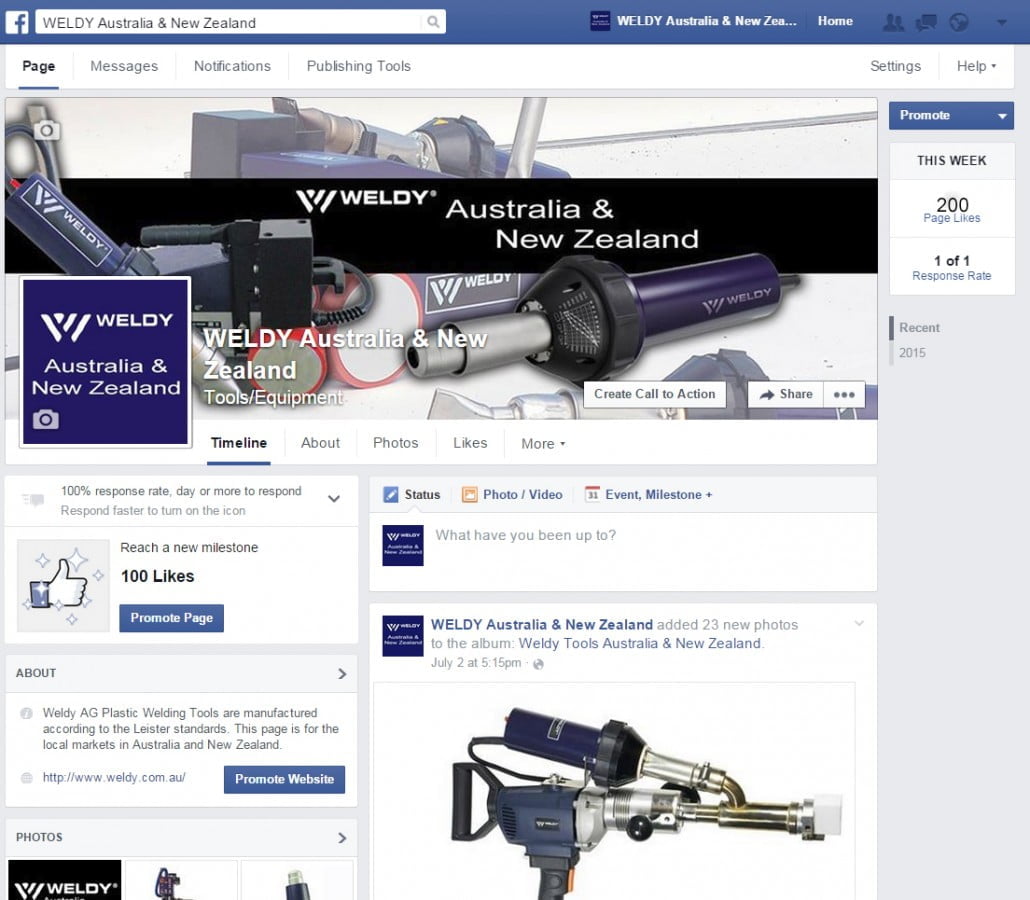
Task: Switch to the Publishing Tools tab
Action: click(x=358, y=66)
